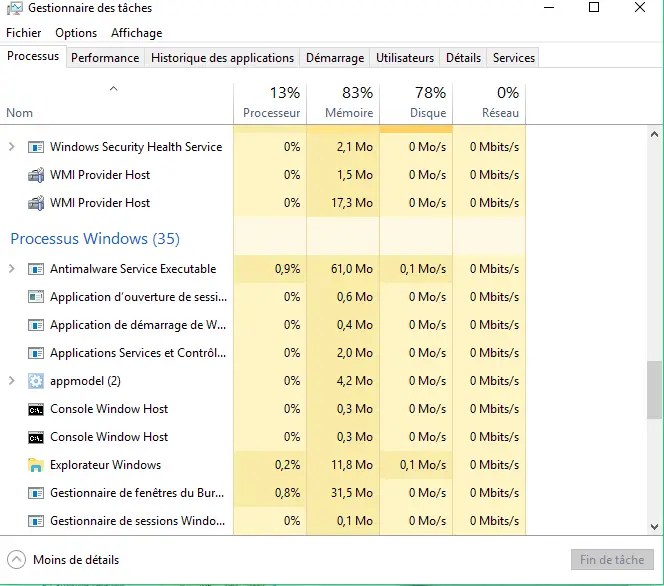Click the Antimalware Service Executable icon

click(x=36, y=269)
